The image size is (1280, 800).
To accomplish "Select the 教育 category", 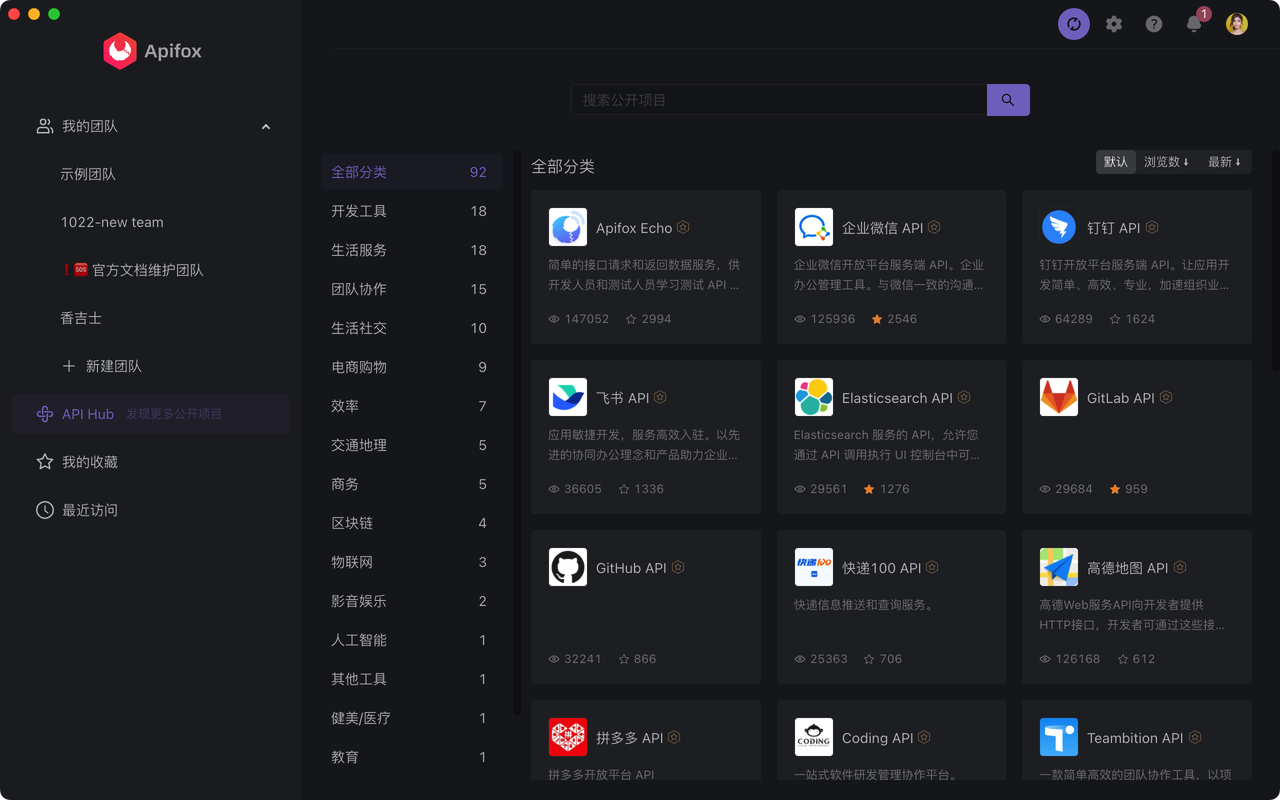I will pos(412,757).
